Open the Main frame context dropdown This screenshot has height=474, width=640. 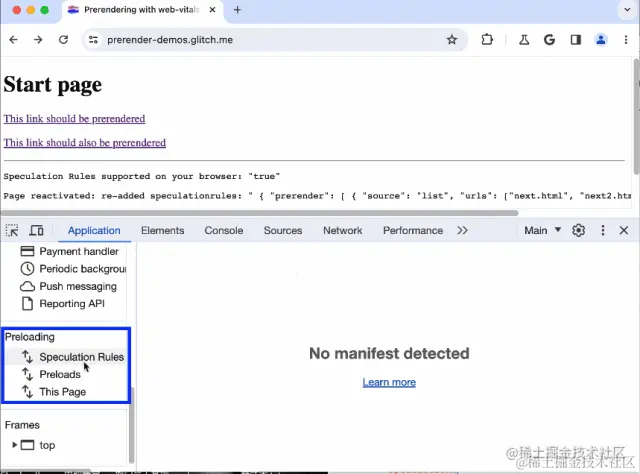[542, 230]
